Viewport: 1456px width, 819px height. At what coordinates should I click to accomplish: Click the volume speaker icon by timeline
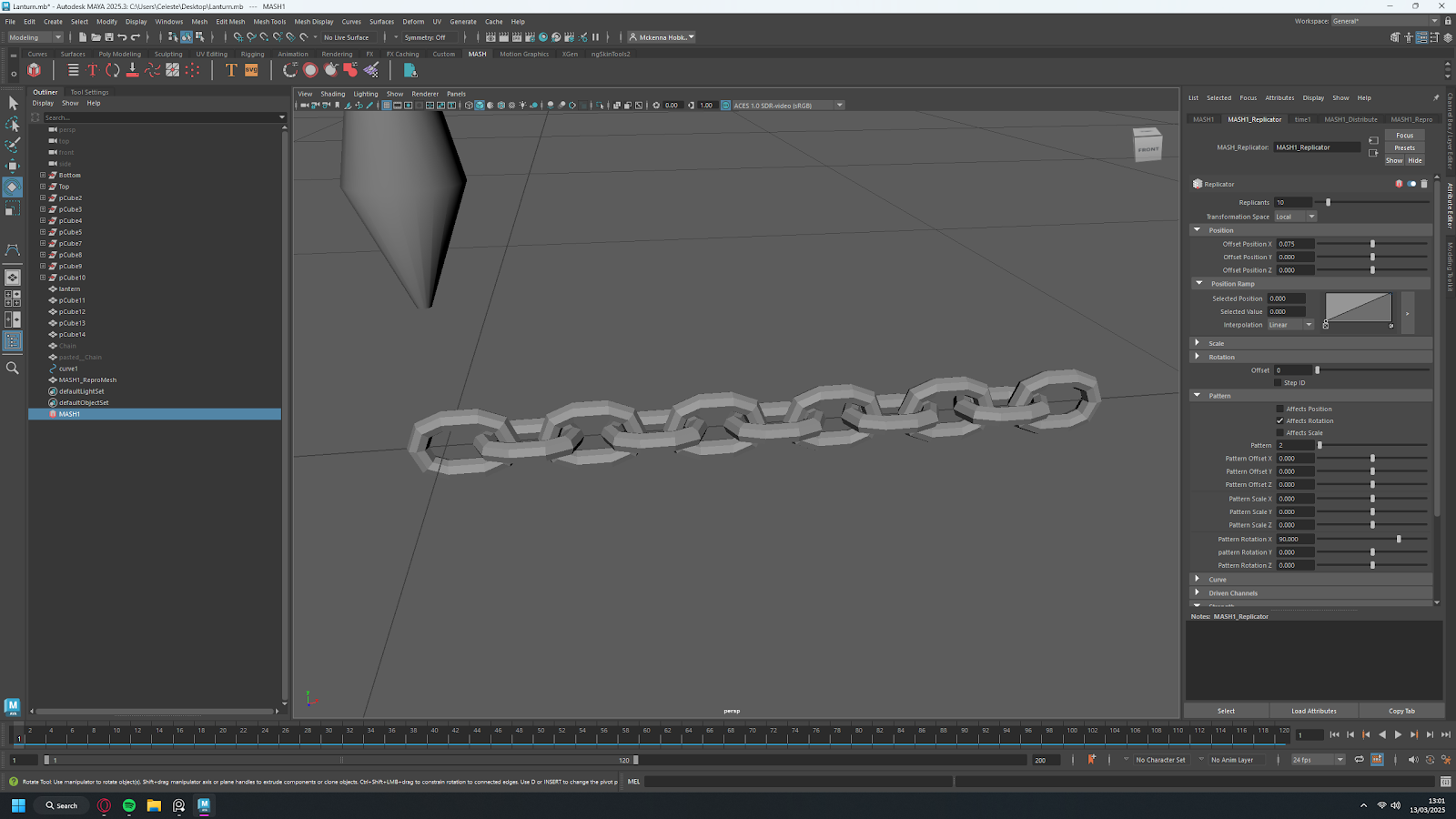tap(1412, 760)
